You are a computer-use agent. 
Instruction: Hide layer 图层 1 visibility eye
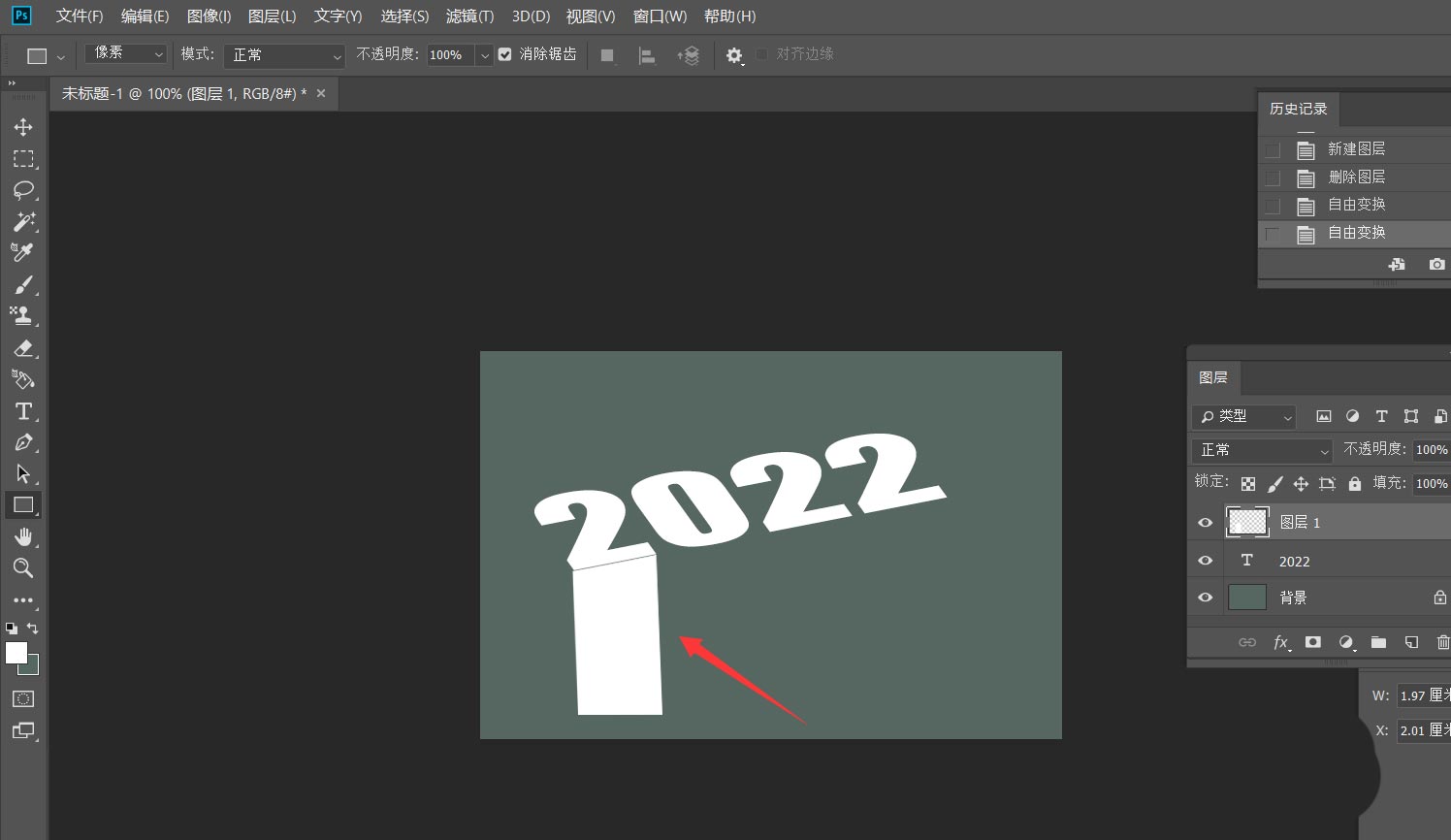pyautogui.click(x=1205, y=522)
